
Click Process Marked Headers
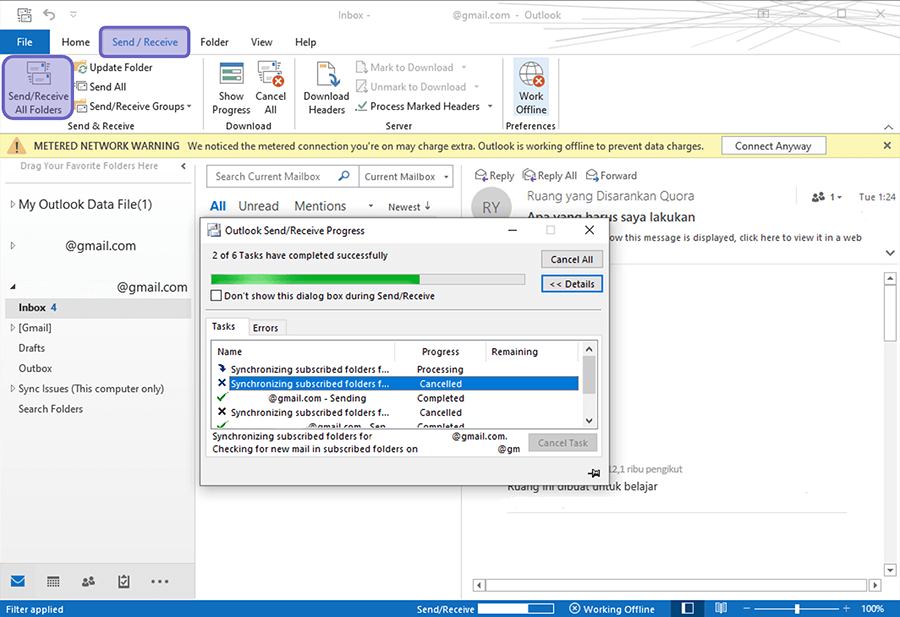coord(418,106)
